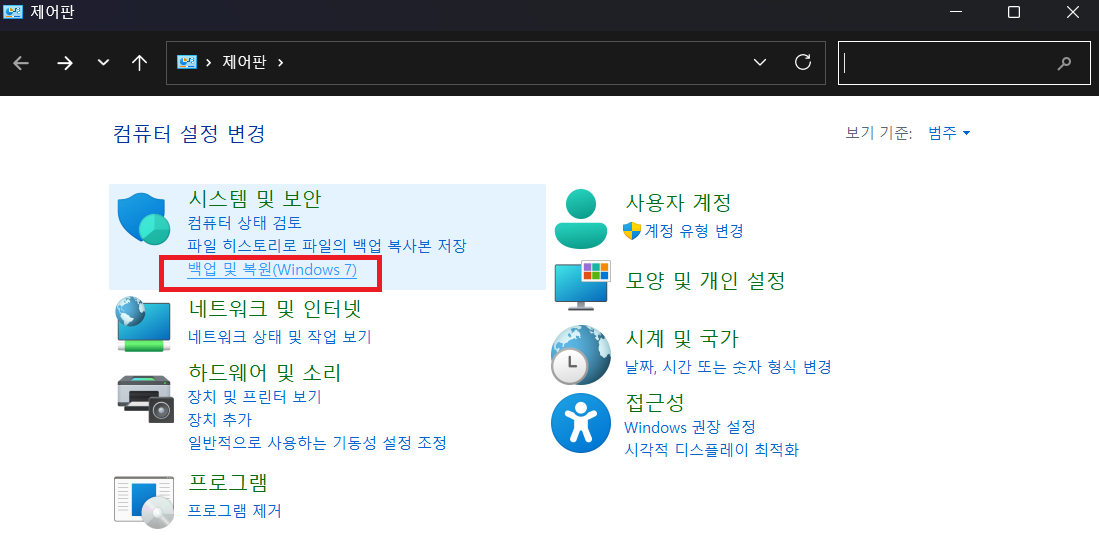1099x554 pixels.
Task: Open 접근성 category heading
Action: [653, 403]
